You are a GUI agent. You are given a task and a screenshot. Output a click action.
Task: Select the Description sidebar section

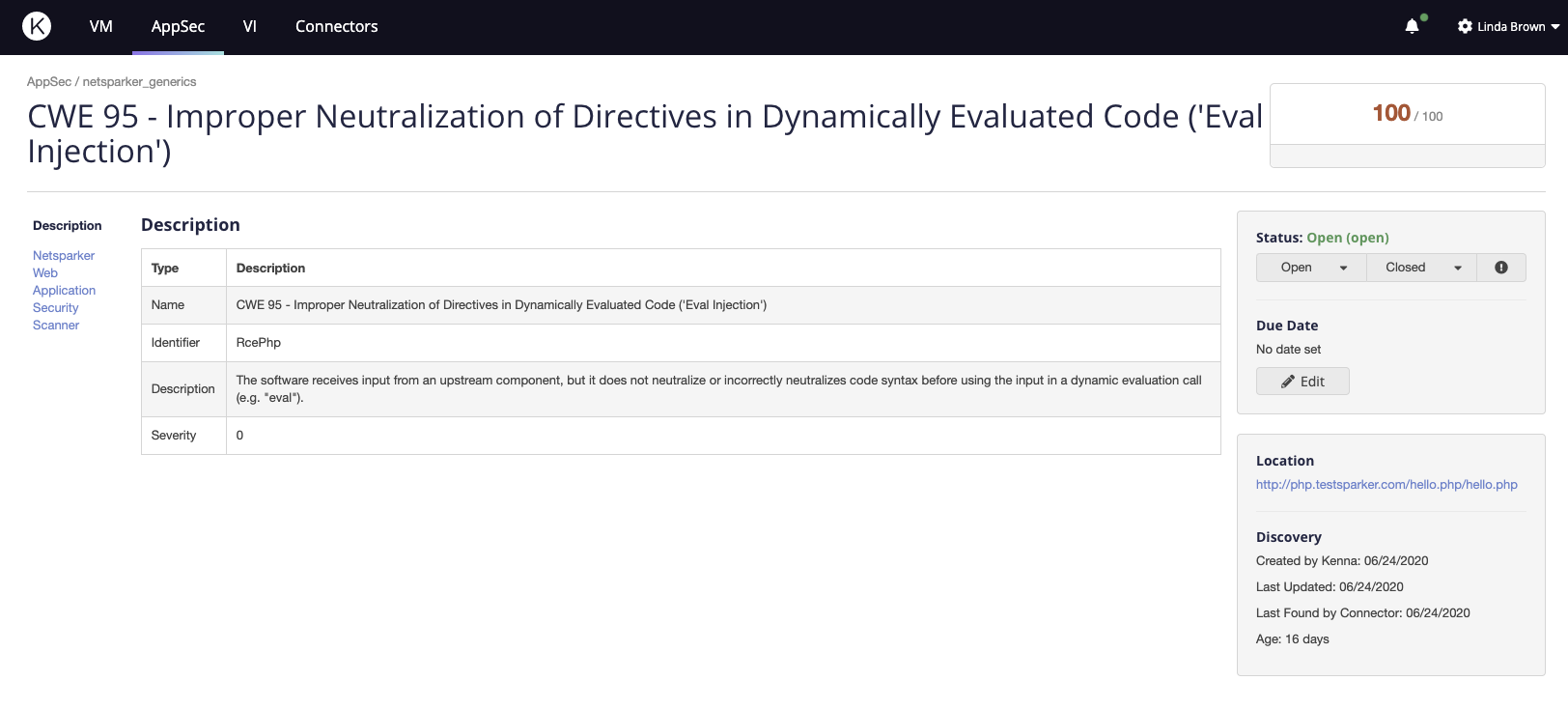(67, 226)
